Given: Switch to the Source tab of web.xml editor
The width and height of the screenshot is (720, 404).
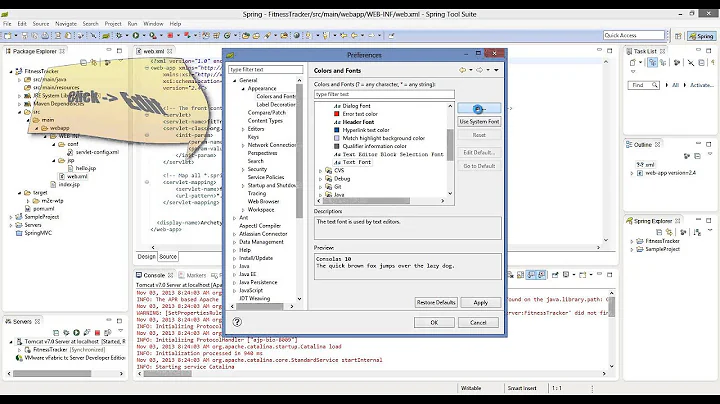Looking at the screenshot, I should click(168, 257).
